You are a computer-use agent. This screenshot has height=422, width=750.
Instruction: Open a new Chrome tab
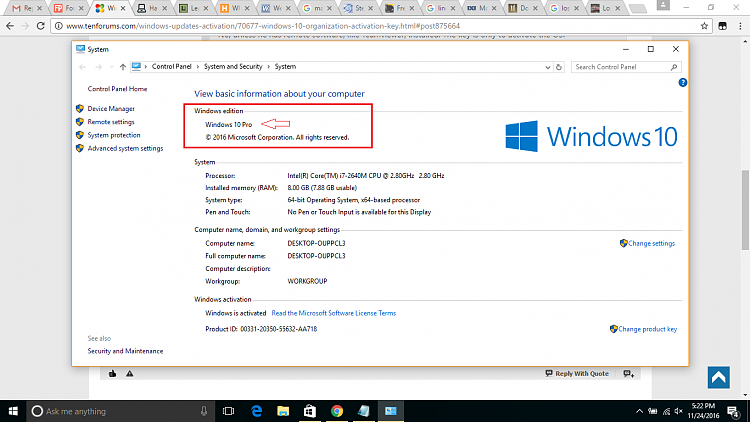(x=638, y=9)
